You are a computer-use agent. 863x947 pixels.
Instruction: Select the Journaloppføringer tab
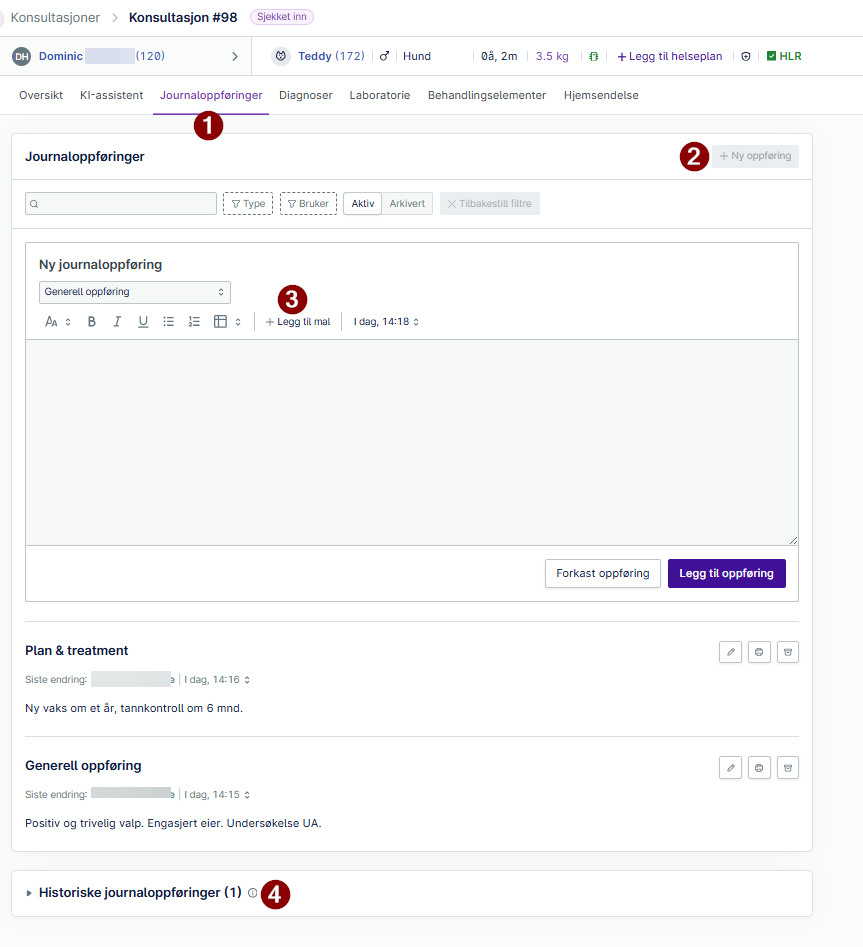pos(211,95)
